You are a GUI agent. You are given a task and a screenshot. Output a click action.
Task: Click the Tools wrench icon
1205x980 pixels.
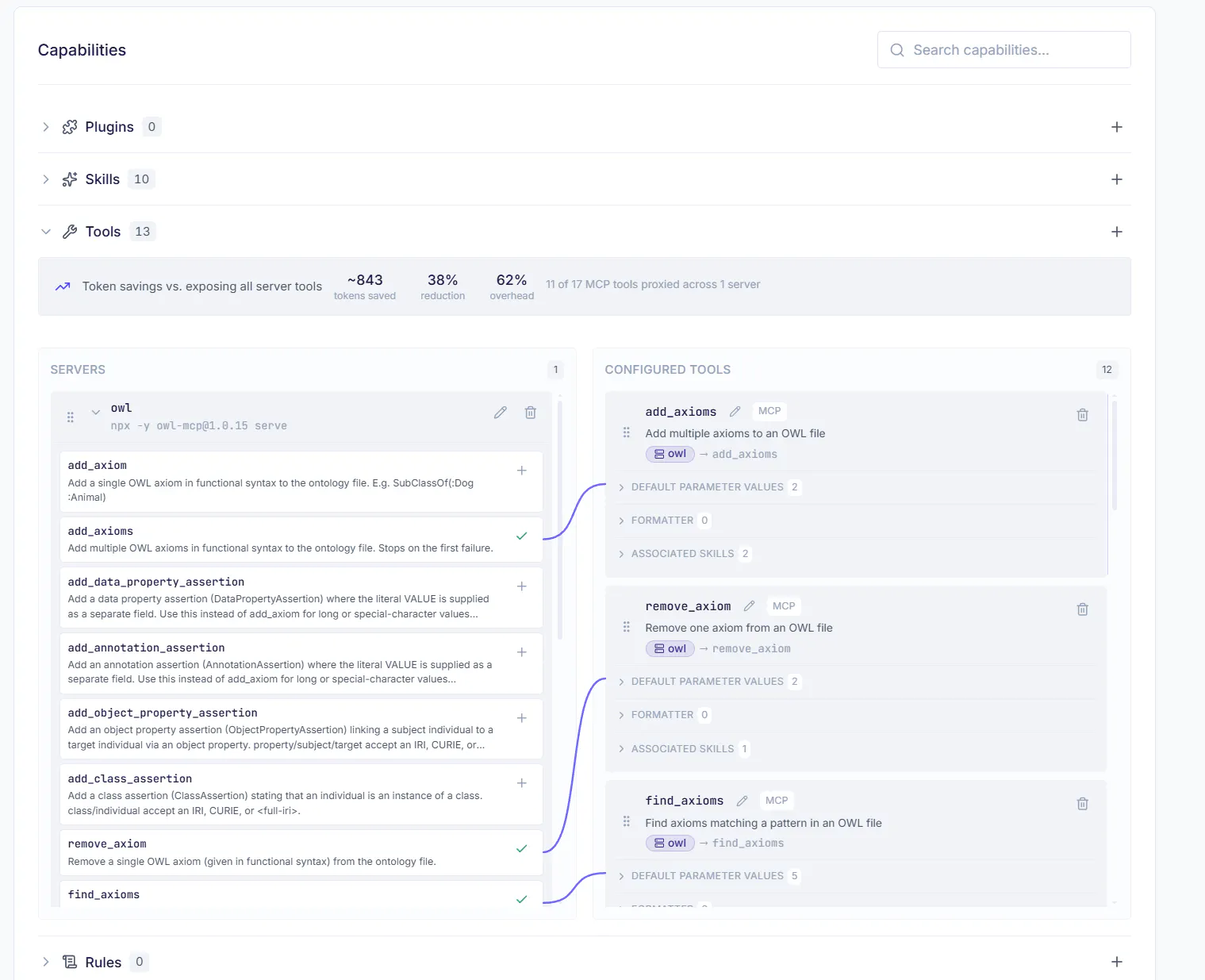click(70, 232)
